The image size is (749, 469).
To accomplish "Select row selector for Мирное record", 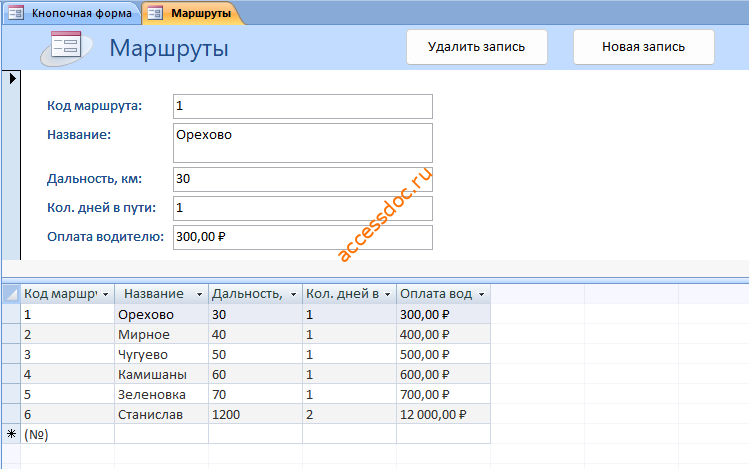I will click(11, 334).
